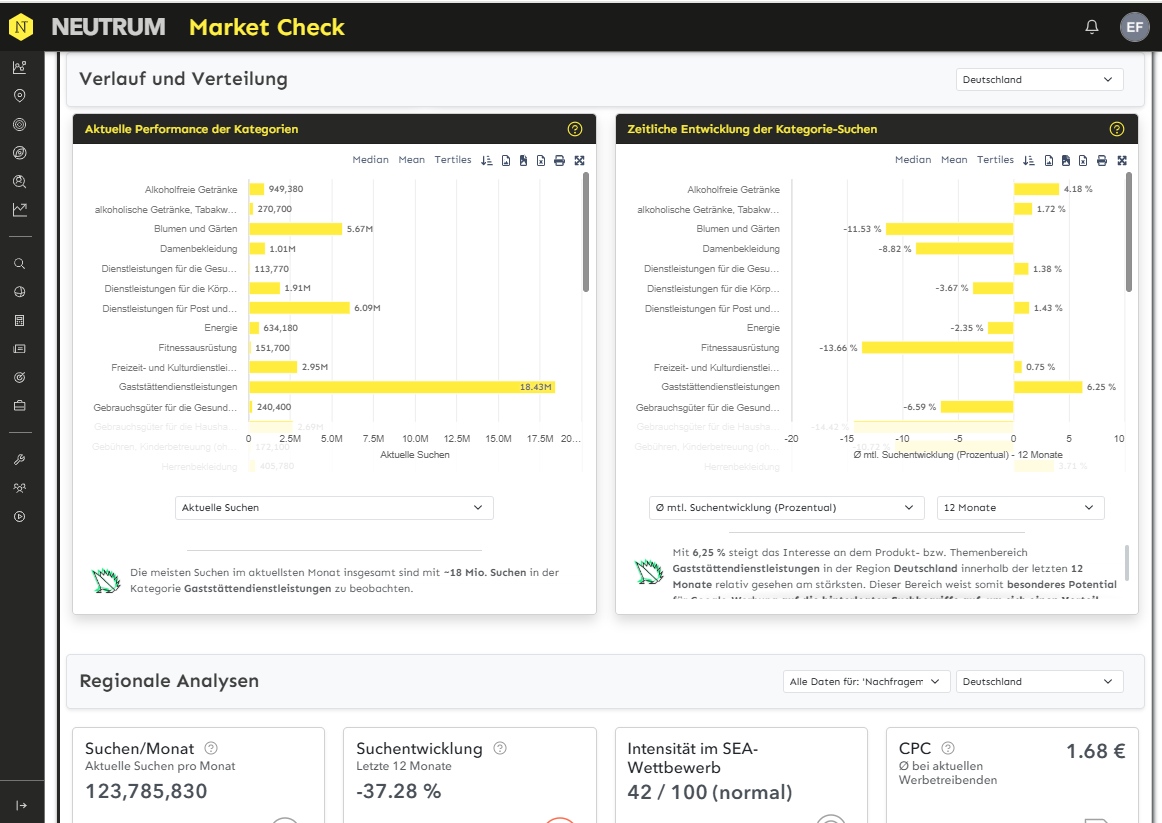This screenshot has width=1162, height=823.
Task: Print the Zeitliche Entwicklung chart
Action: coord(1102,160)
